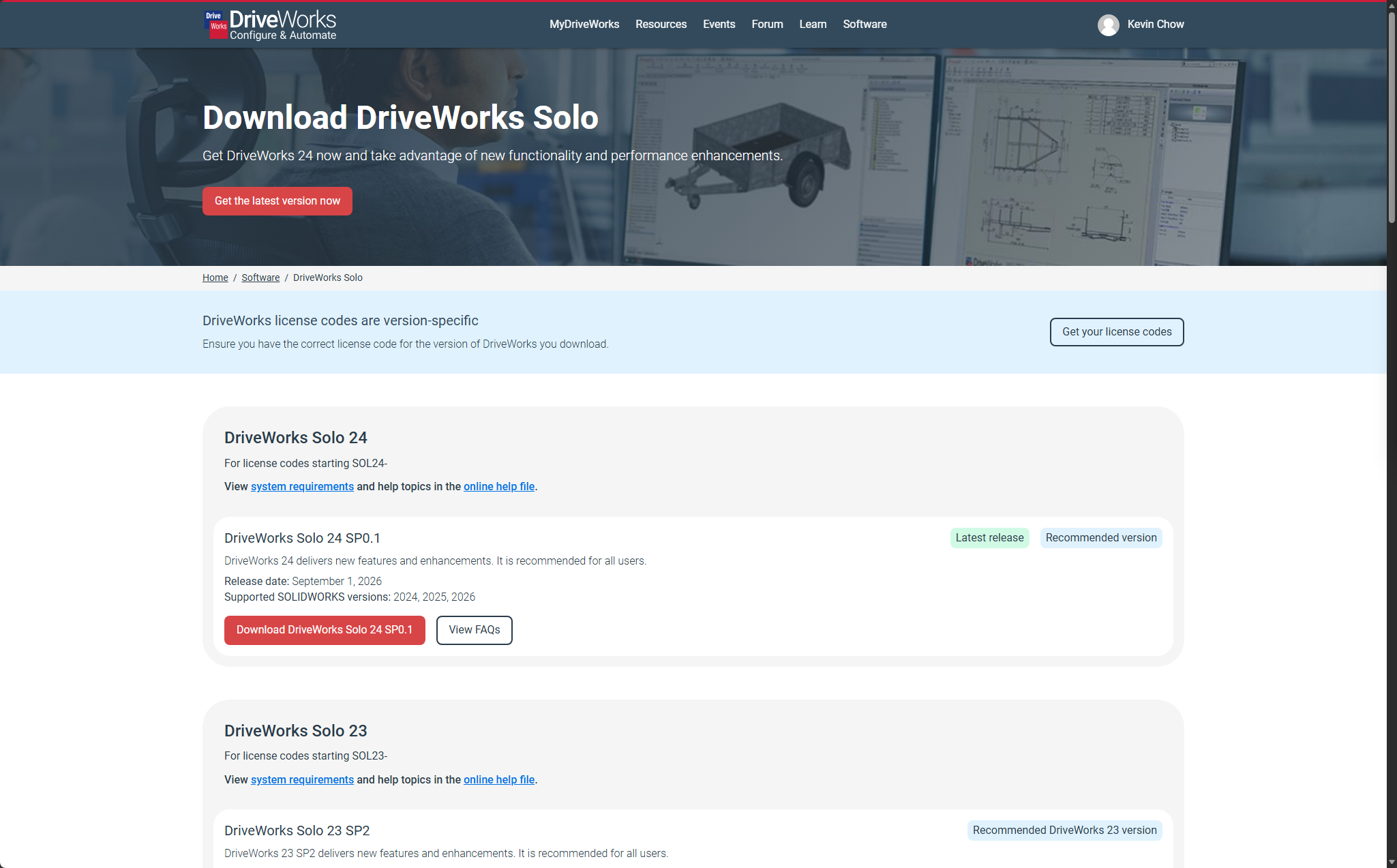
Task: Open the Events menu item
Action: click(719, 25)
